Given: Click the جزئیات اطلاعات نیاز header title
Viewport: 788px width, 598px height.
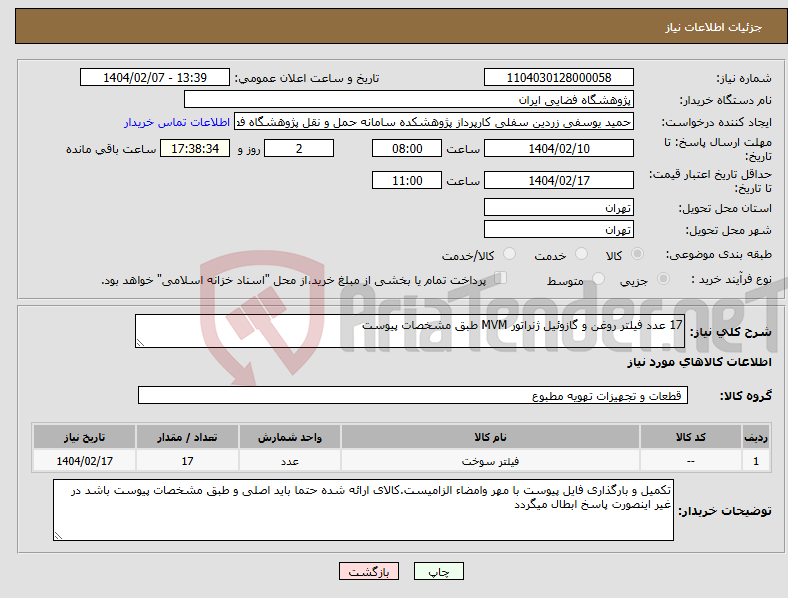Looking at the screenshot, I should pos(713,27).
